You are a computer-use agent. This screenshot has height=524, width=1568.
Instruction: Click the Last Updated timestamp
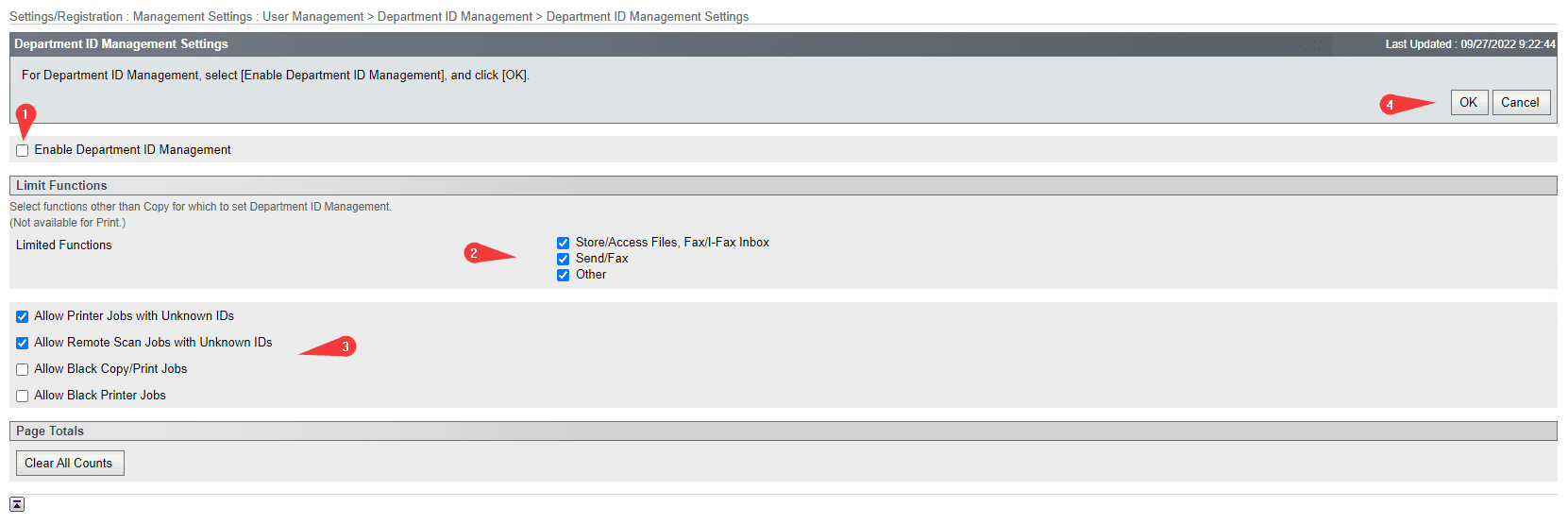pos(1470,44)
